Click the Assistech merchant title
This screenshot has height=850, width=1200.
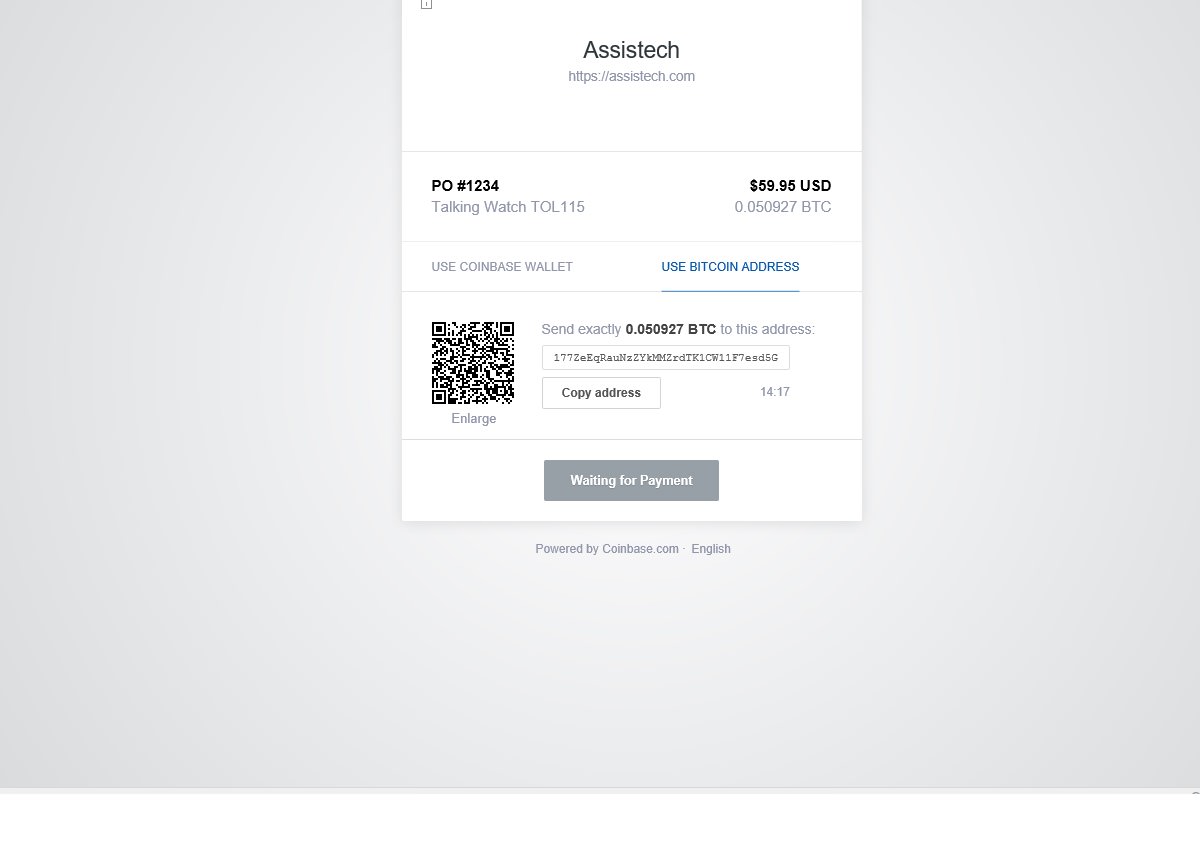click(631, 50)
